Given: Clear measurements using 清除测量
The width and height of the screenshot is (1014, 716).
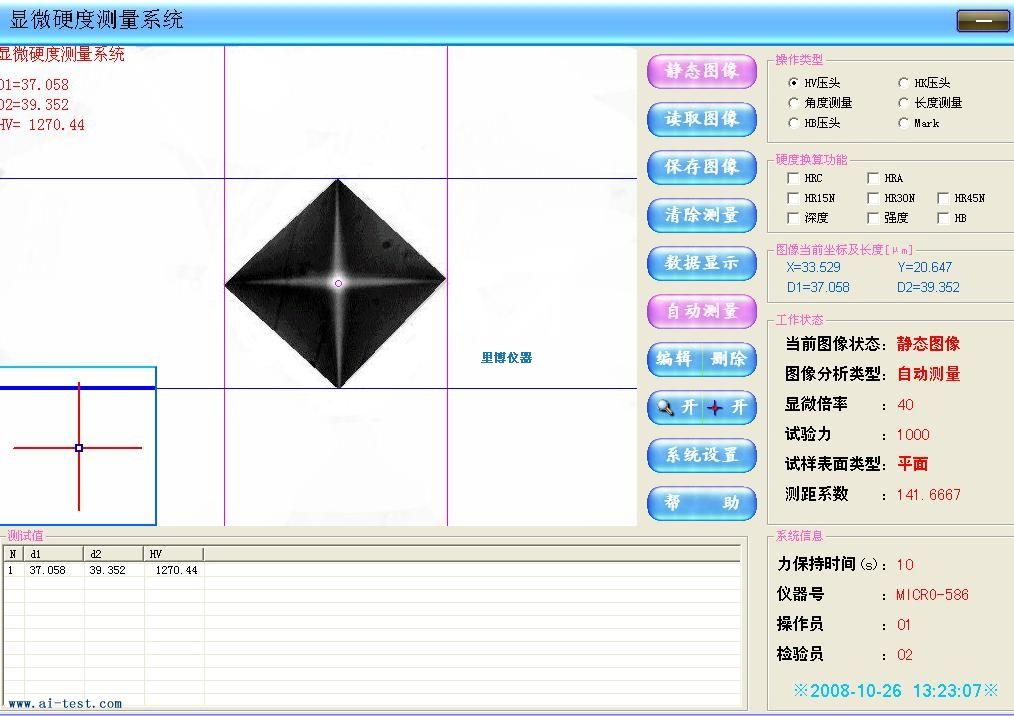Looking at the screenshot, I should [702, 215].
